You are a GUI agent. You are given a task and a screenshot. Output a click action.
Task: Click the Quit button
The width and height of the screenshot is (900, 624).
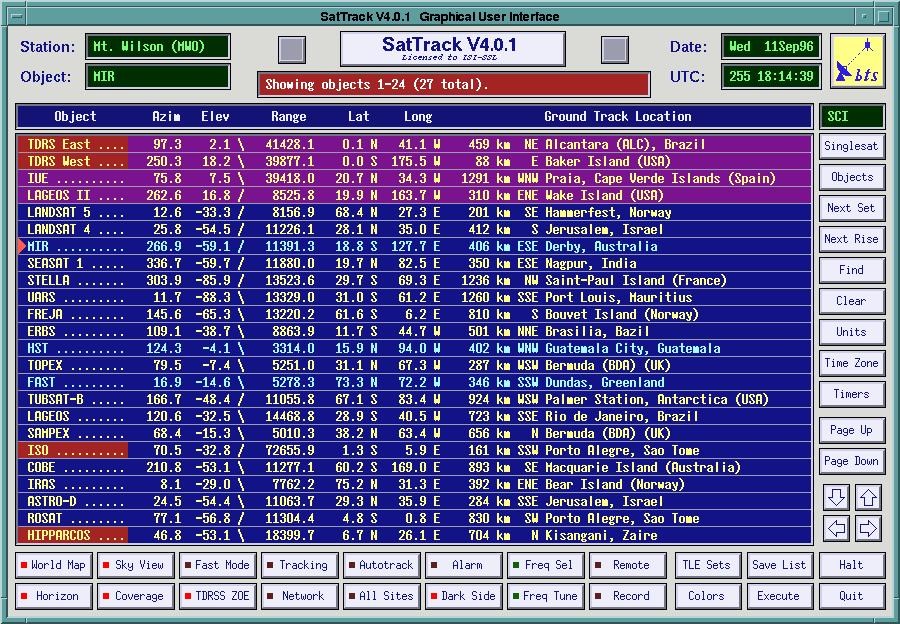(x=851, y=596)
